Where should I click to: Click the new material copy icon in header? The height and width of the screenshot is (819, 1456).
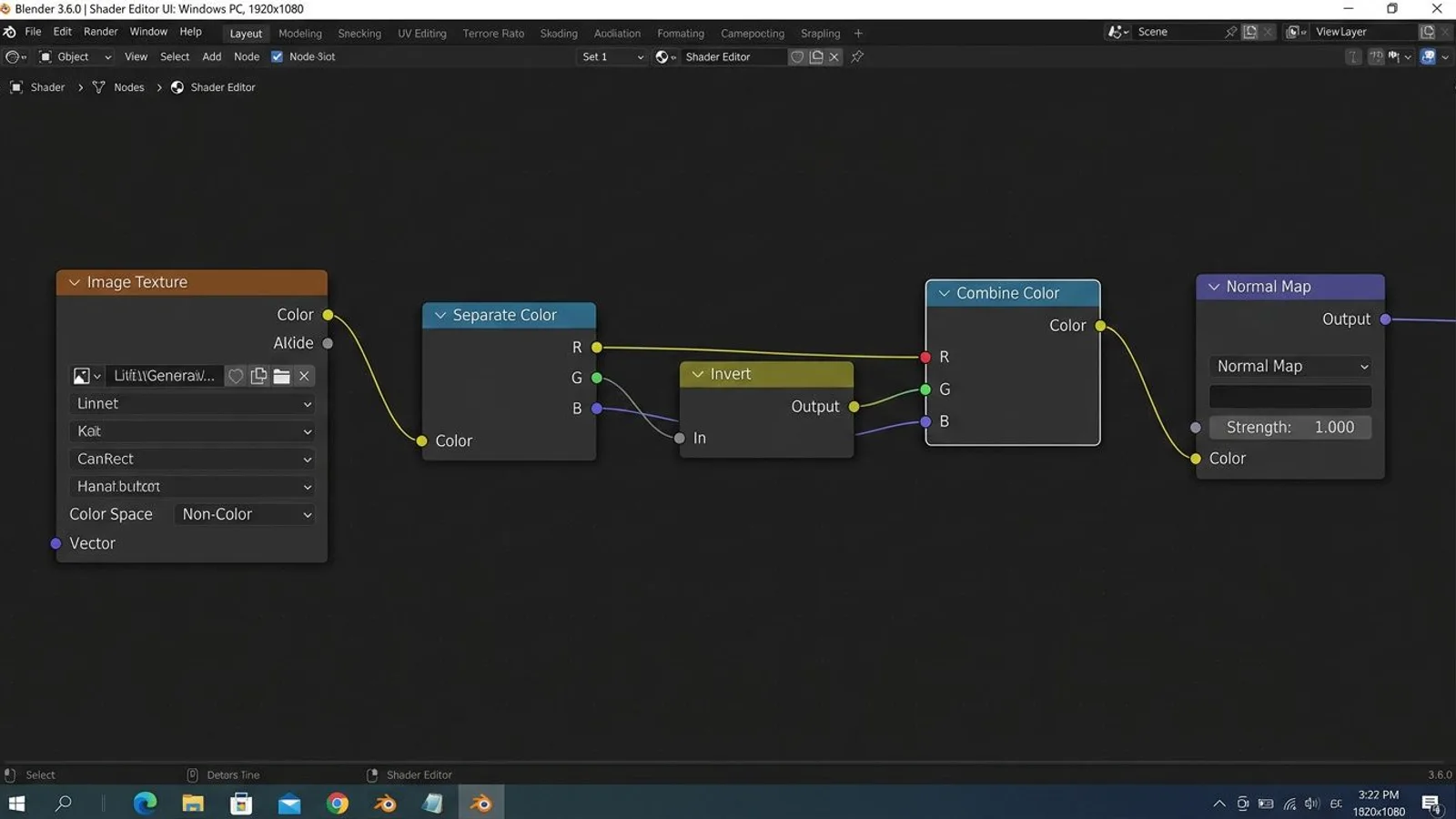pos(816,56)
